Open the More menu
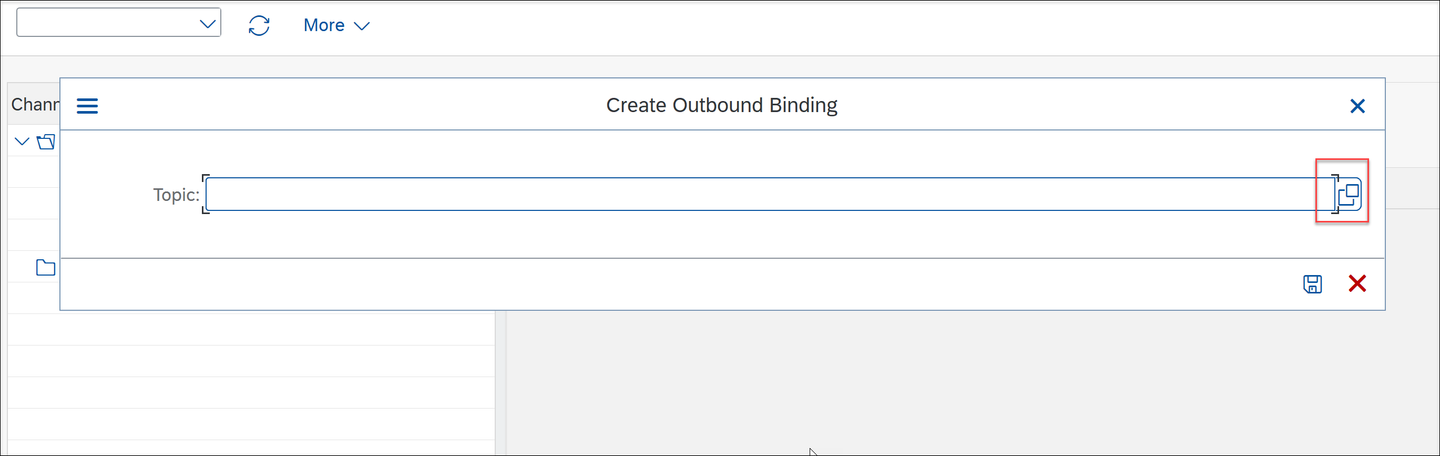The width and height of the screenshot is (1440, 456). [336, 25]
